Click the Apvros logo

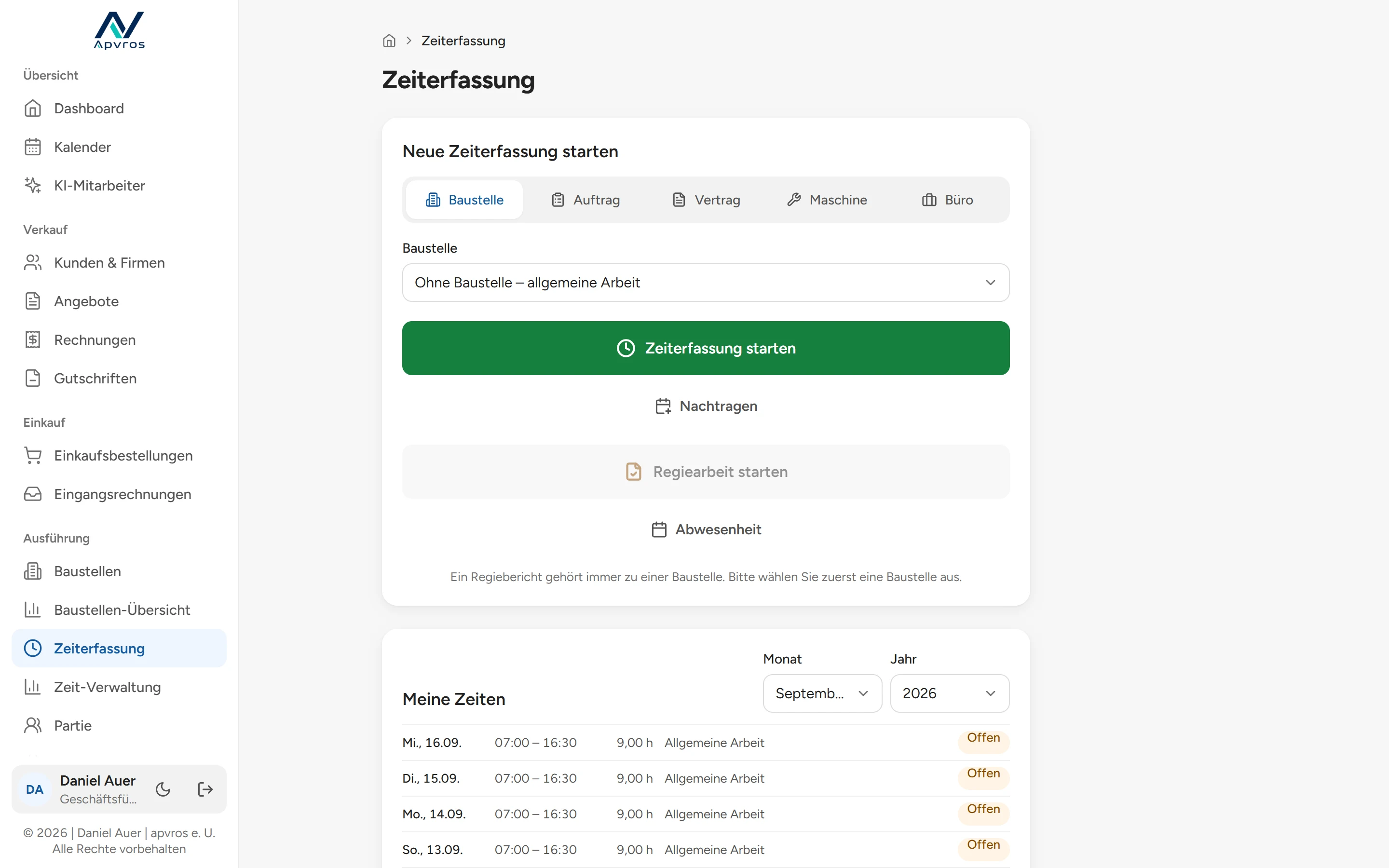(x=120, y=31)
